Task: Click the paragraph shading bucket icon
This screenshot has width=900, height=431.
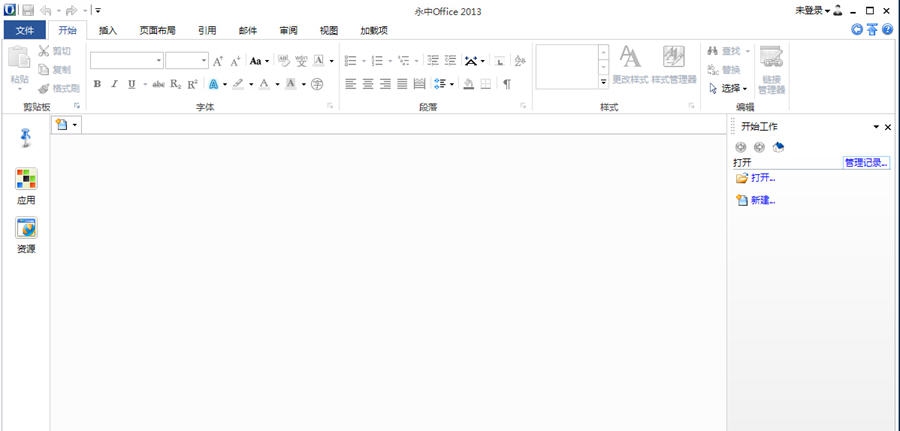Action: click(x=468, y=84)
